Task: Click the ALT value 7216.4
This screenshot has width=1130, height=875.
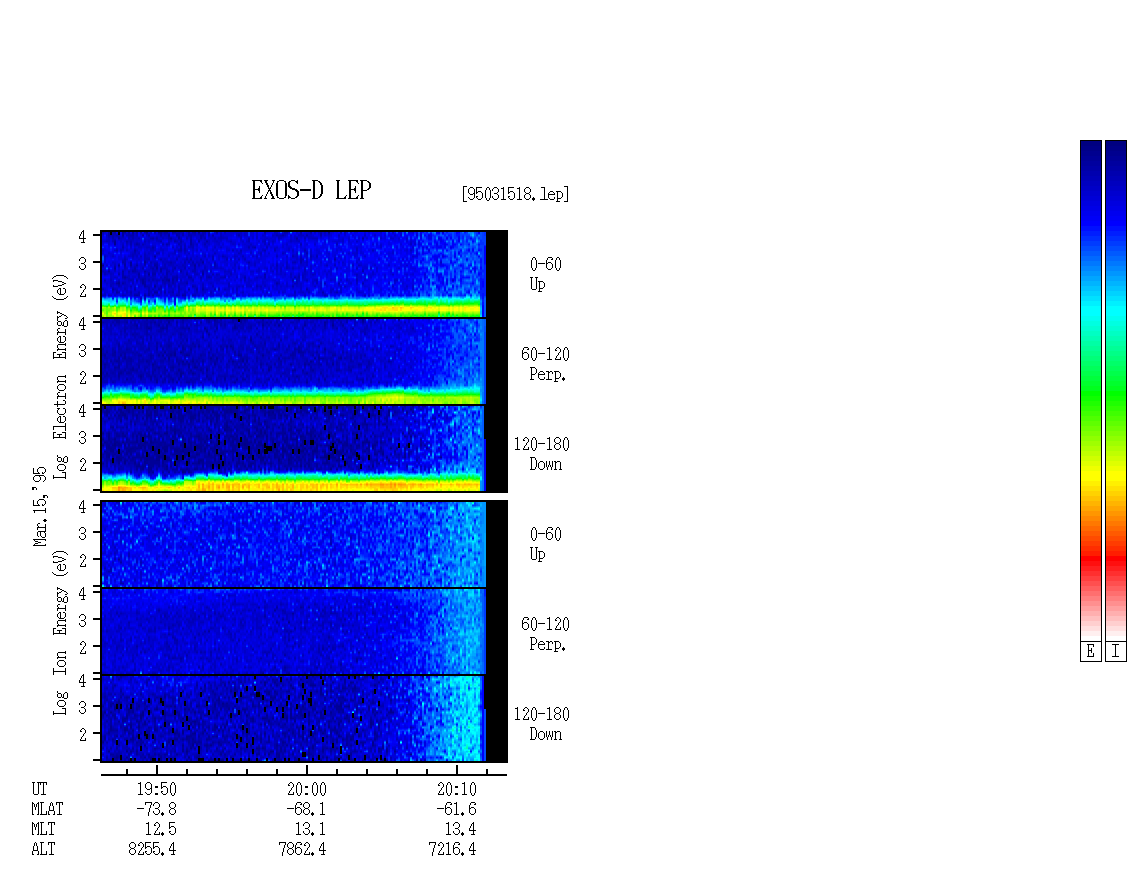Action: coord(452,850)
